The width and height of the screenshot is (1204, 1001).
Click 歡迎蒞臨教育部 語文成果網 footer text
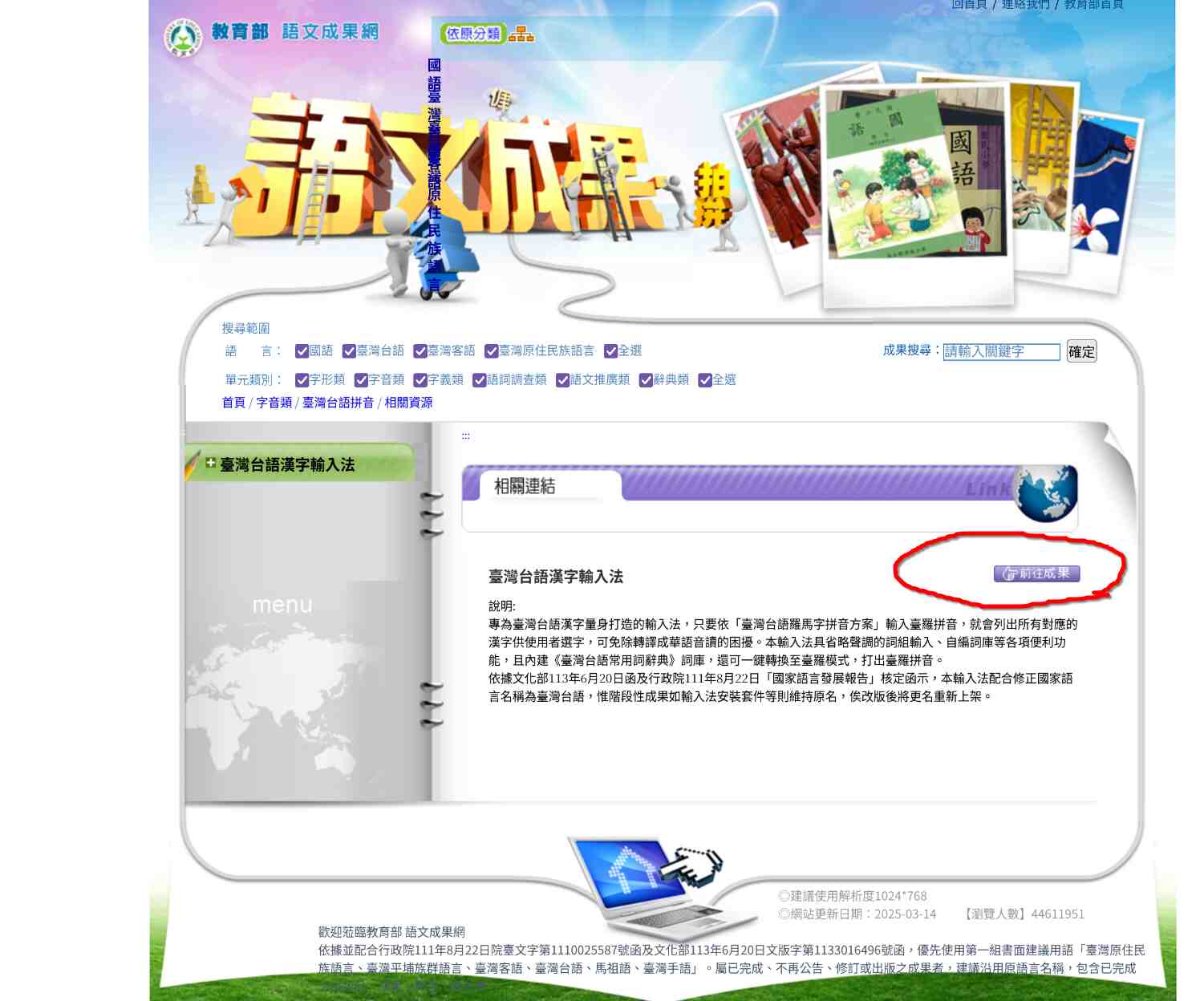click(x=391, y=932)
